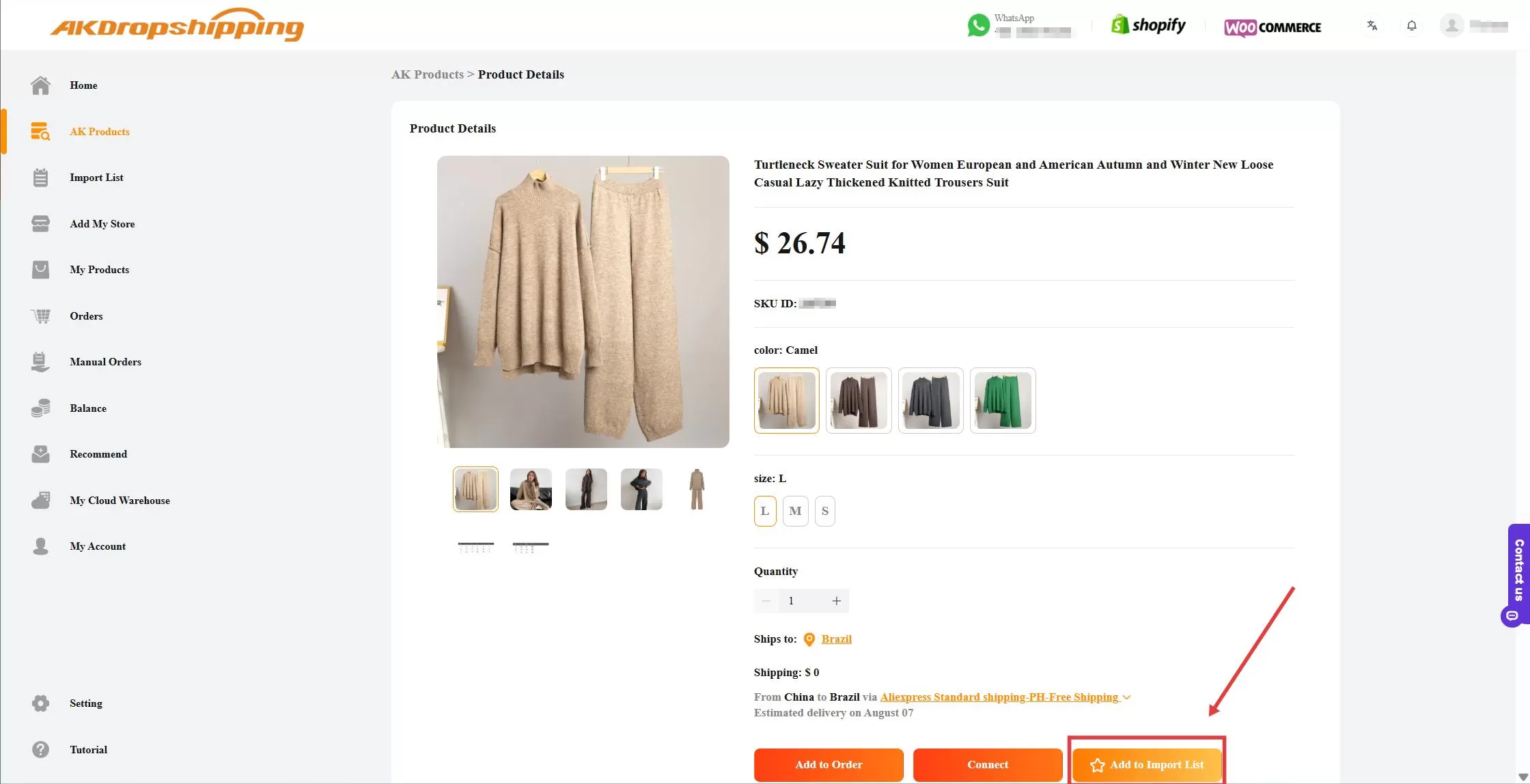Click the WooCommerce logo in header
This screenshot has width=1530, height=784.
point(1272,27)
